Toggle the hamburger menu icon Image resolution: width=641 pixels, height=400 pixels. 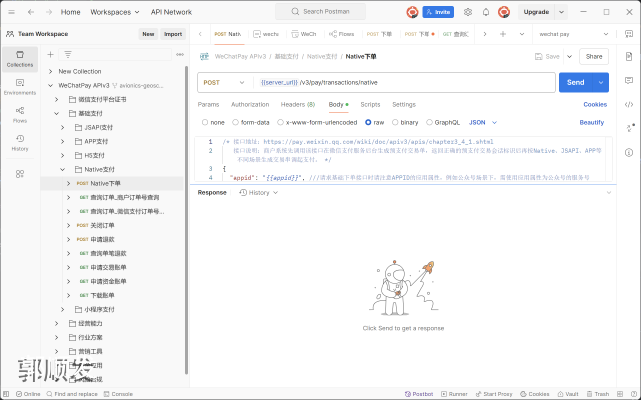point(11,12)
